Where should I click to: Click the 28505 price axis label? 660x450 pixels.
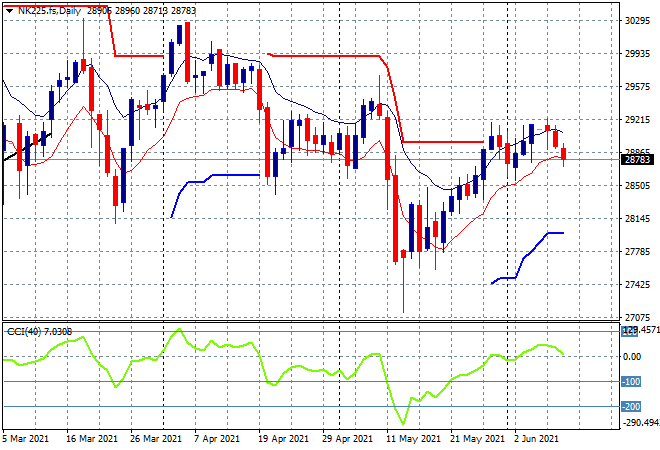point(637,186)
